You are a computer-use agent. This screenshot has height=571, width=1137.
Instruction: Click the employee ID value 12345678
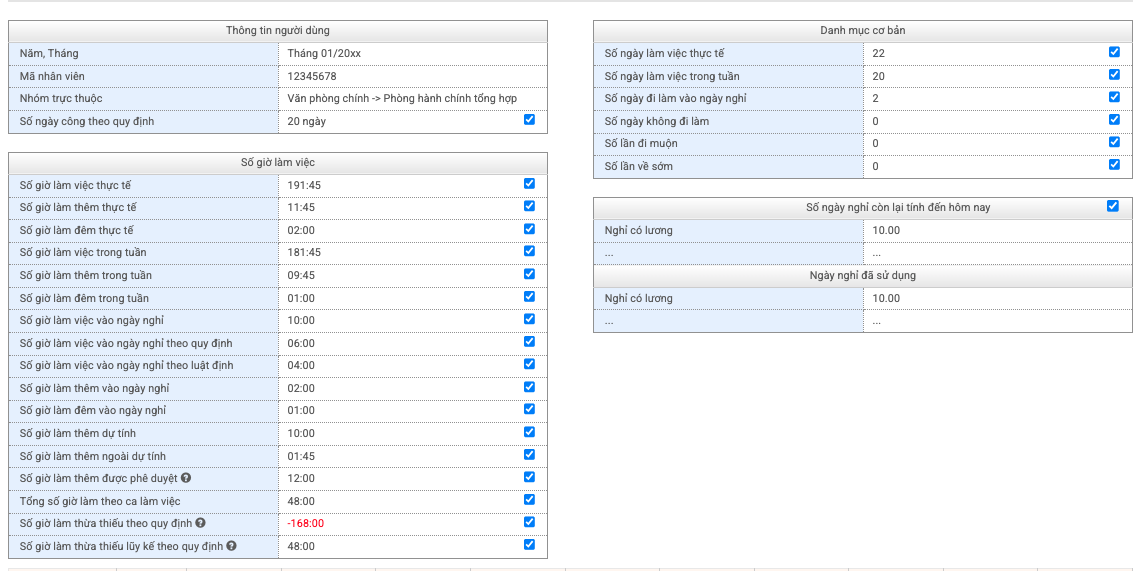pos(311,76)
